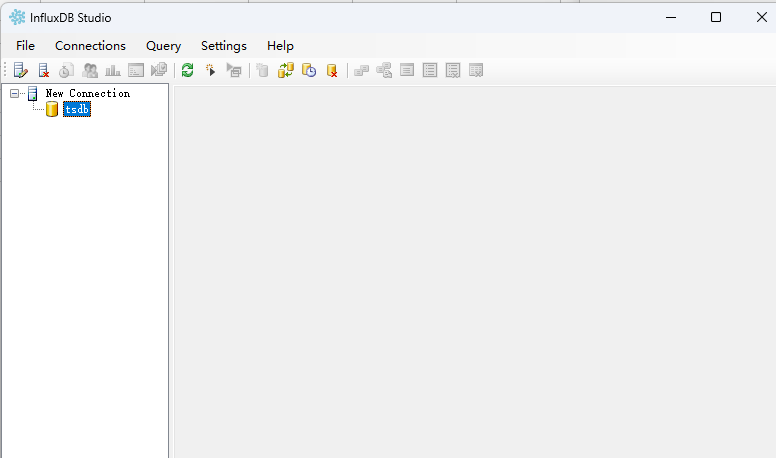The image size is (776, 458).
Task: Open the Settings menu
Action: coord(224,46)
